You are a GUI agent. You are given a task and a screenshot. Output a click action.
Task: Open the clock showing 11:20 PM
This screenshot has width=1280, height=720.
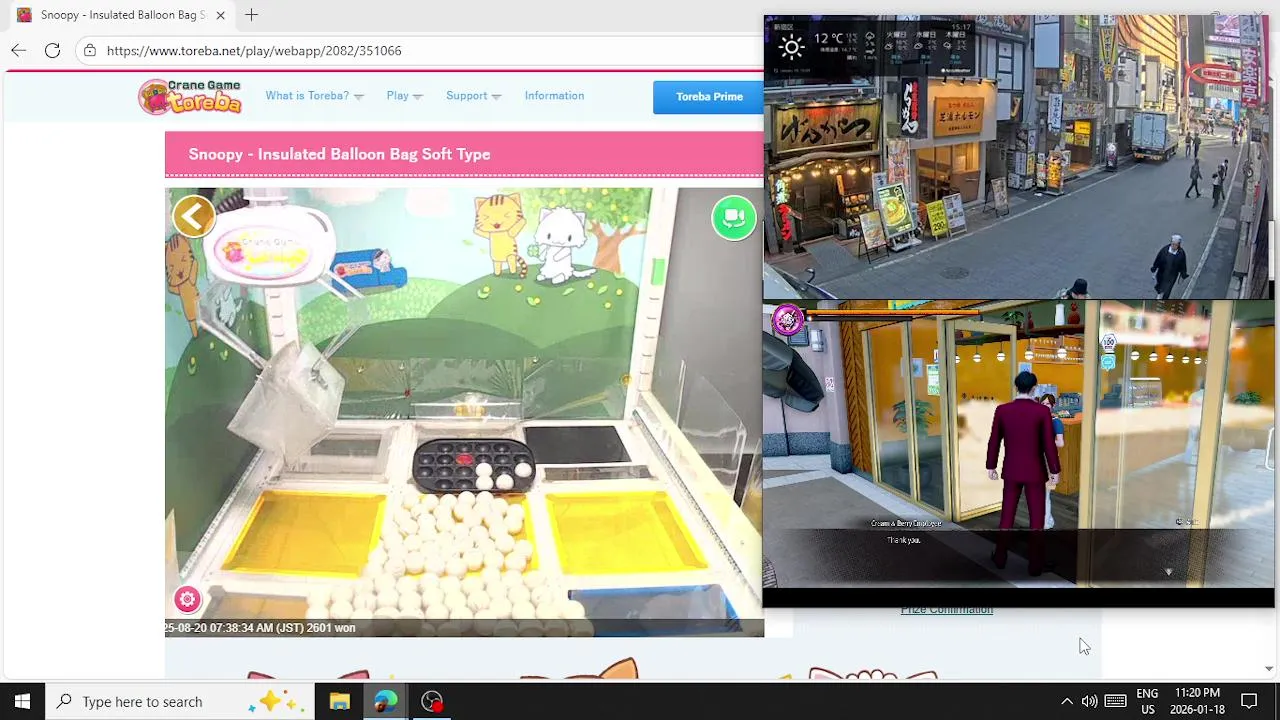[x=1197, y=701]
